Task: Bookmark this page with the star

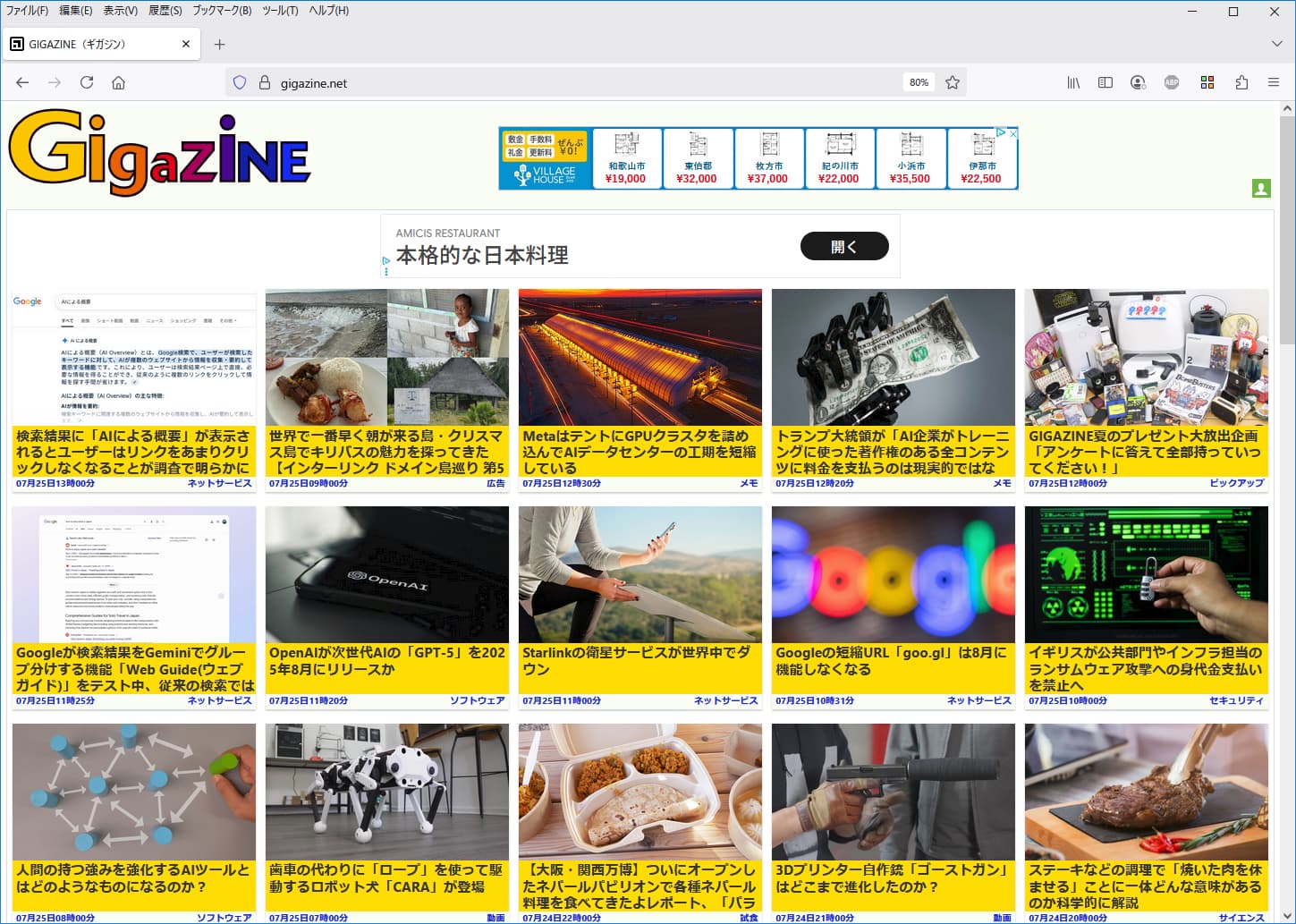Action: (x=953, y=82)
